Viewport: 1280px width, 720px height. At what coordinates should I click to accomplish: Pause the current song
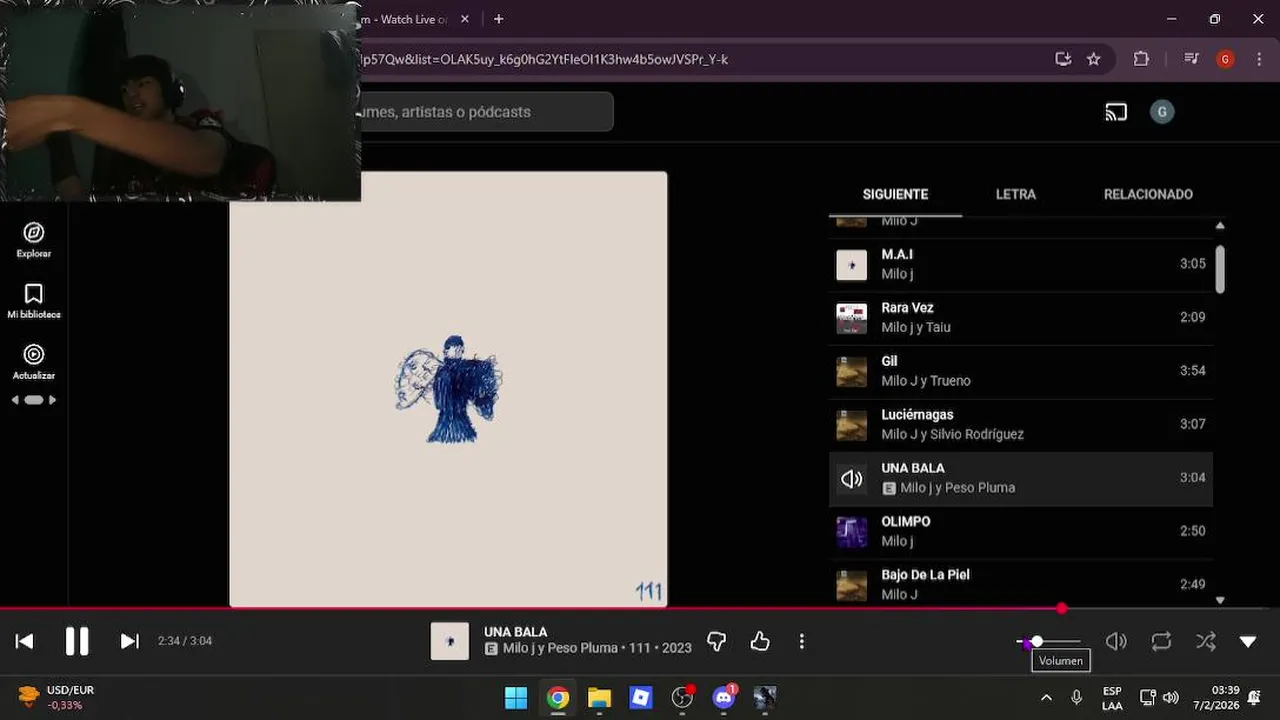pos(77,641)
